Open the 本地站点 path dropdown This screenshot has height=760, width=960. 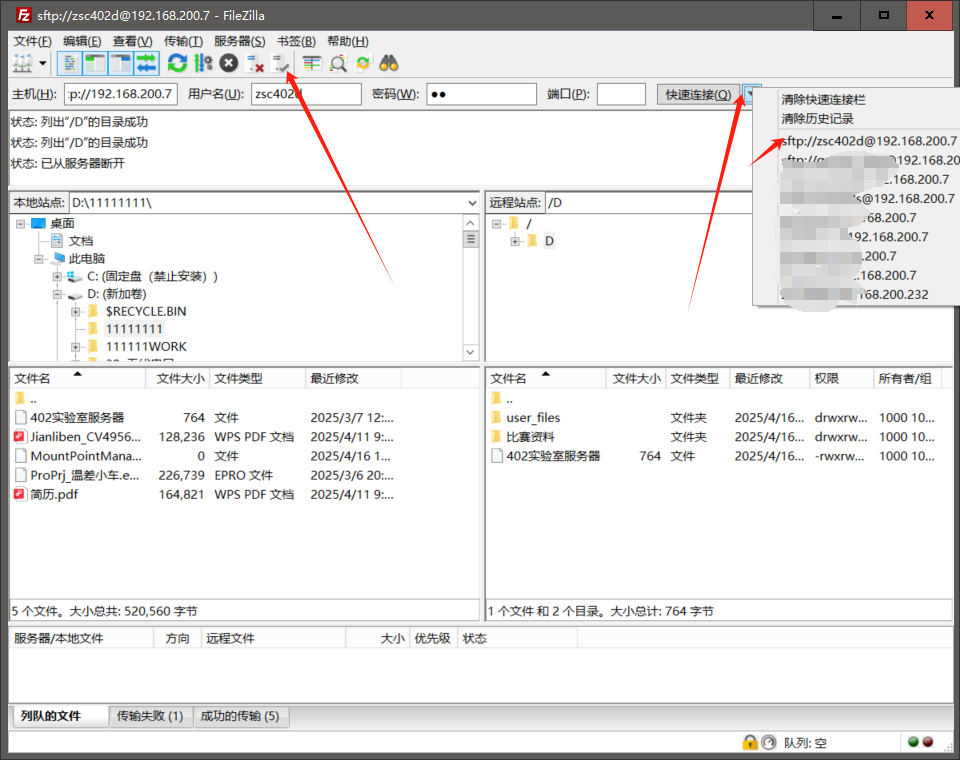pyautogui.click(x=472, y=203)
